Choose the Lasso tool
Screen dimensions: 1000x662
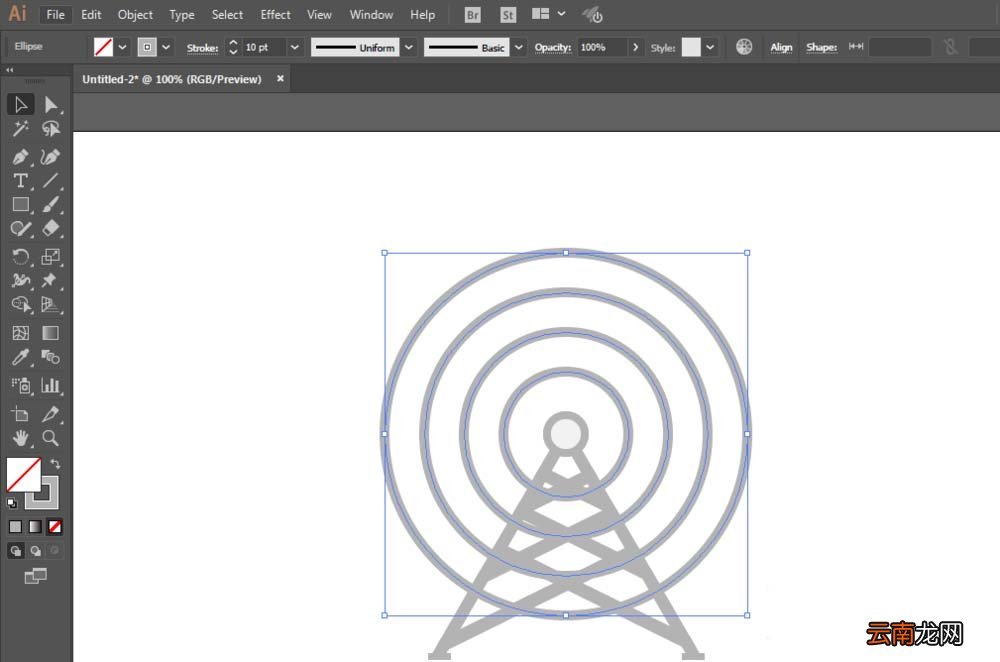50,129
